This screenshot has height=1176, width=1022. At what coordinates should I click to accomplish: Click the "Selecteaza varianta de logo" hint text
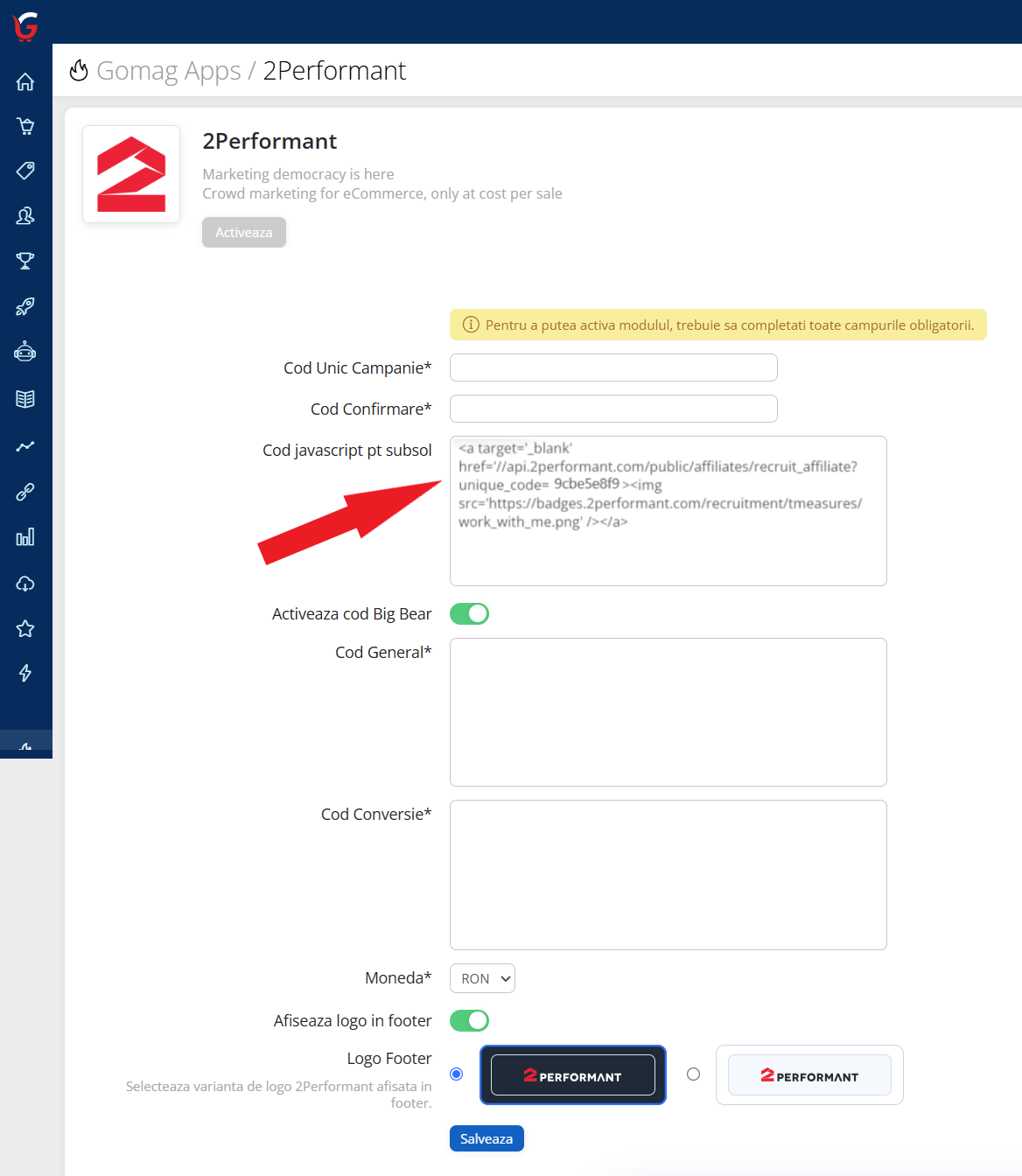point(278,1095)
